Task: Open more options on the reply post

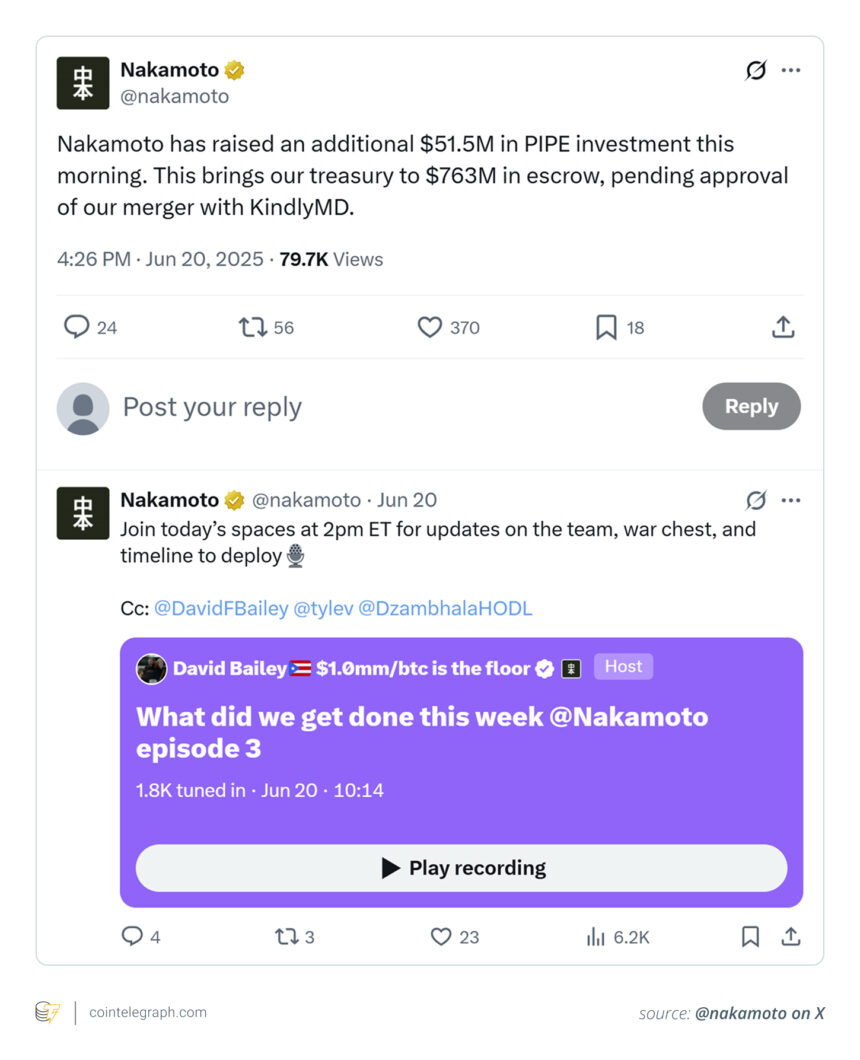Action: click(x=791, y=500)
